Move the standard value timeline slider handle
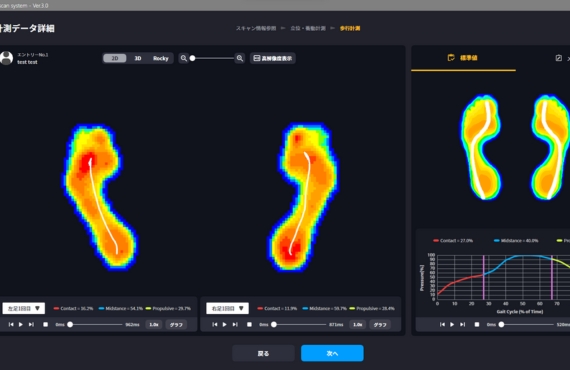 (x=501, y=324)
